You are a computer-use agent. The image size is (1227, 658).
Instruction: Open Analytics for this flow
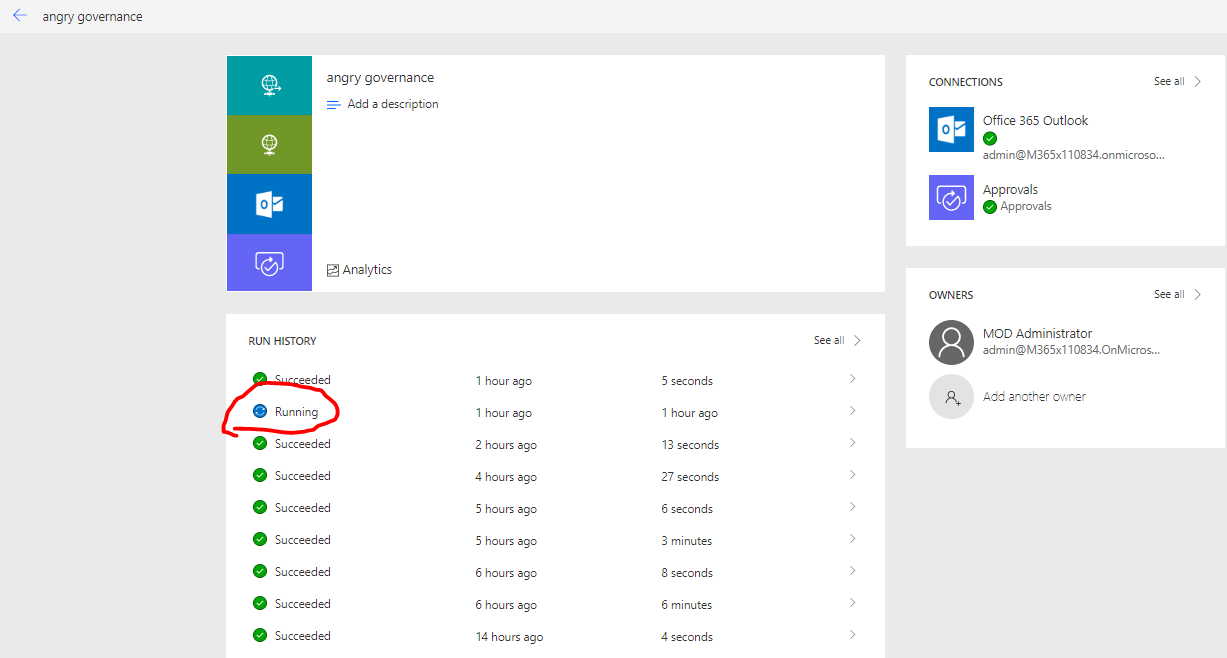click(x=360, y=270)
